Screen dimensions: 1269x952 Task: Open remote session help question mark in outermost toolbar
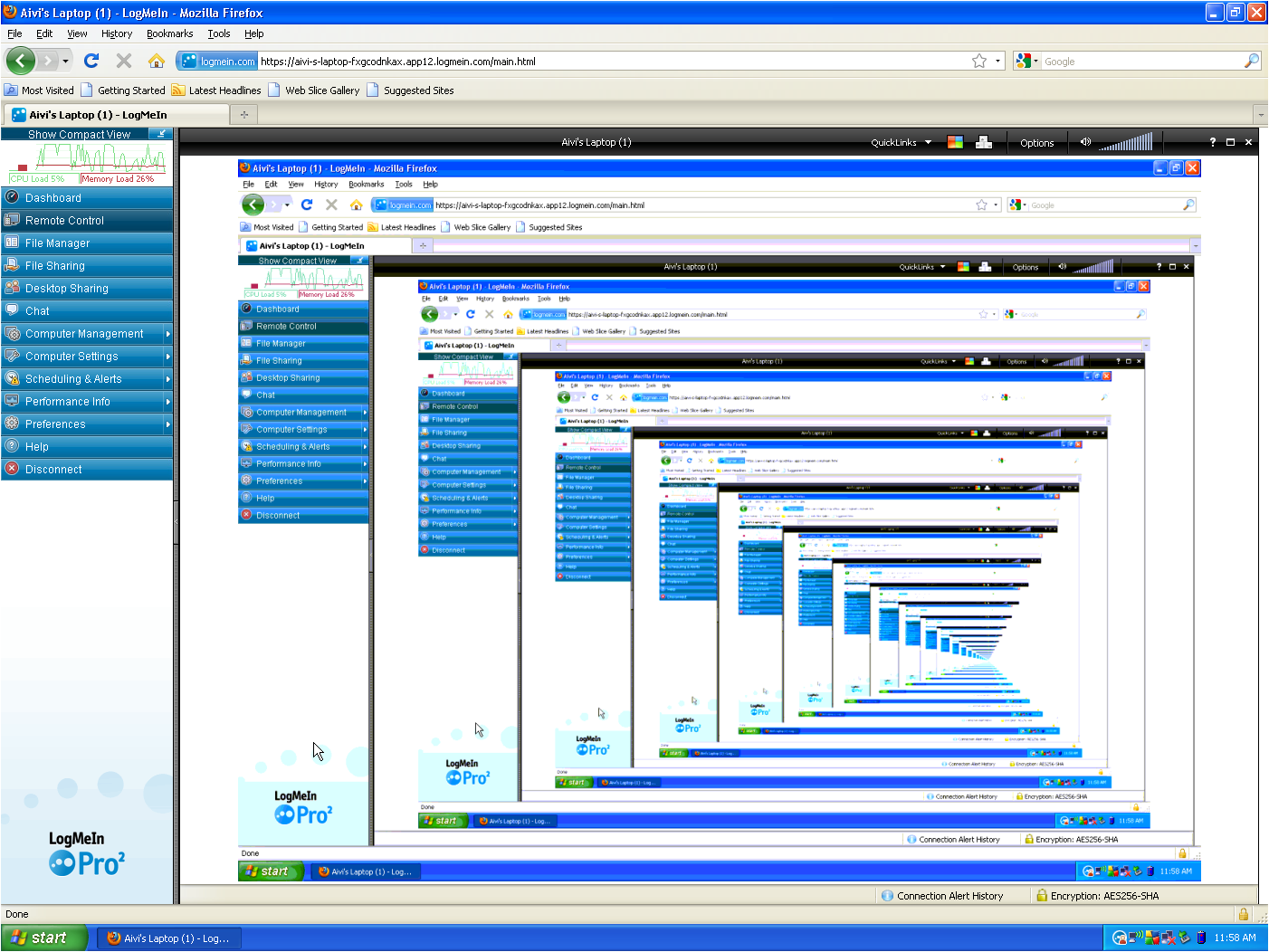(x=1213, y=142)
